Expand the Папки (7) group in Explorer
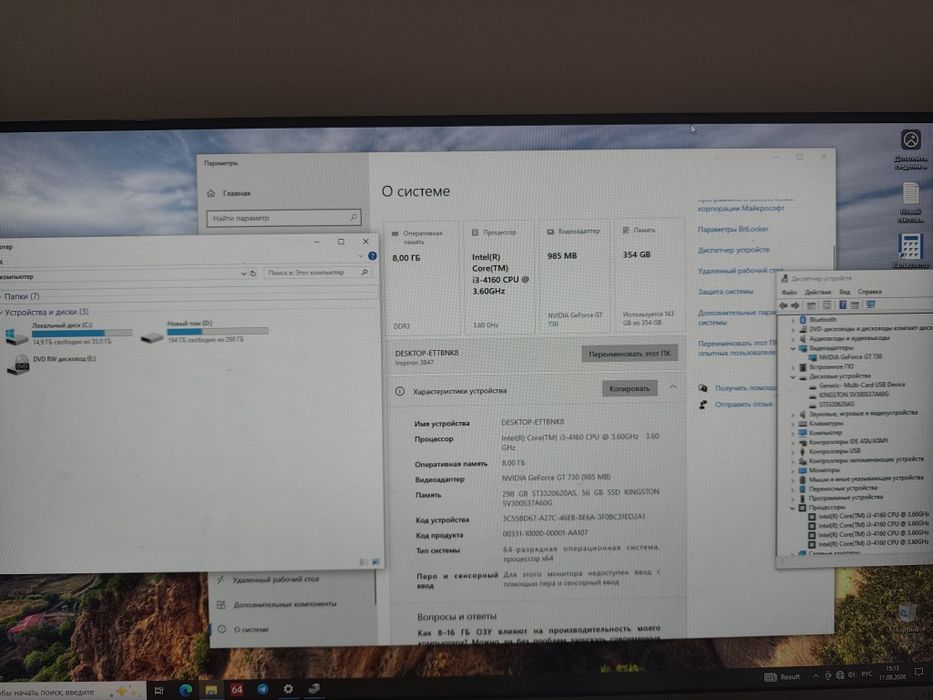The height and width of the screenshot is (700, 933). 2,296
